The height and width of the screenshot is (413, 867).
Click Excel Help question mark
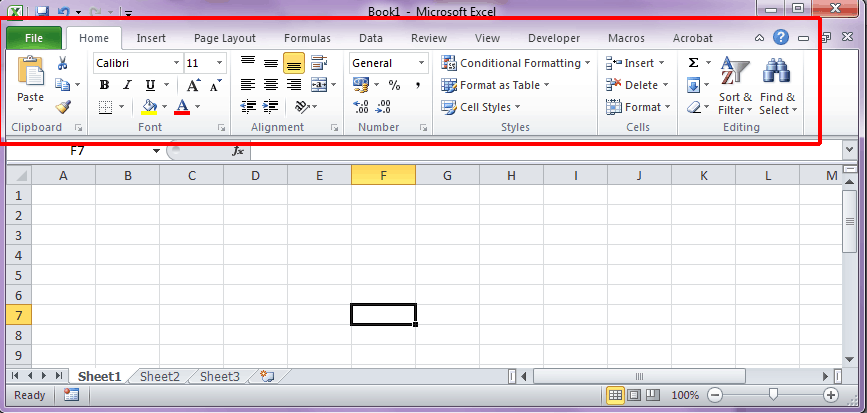[781, 38]
